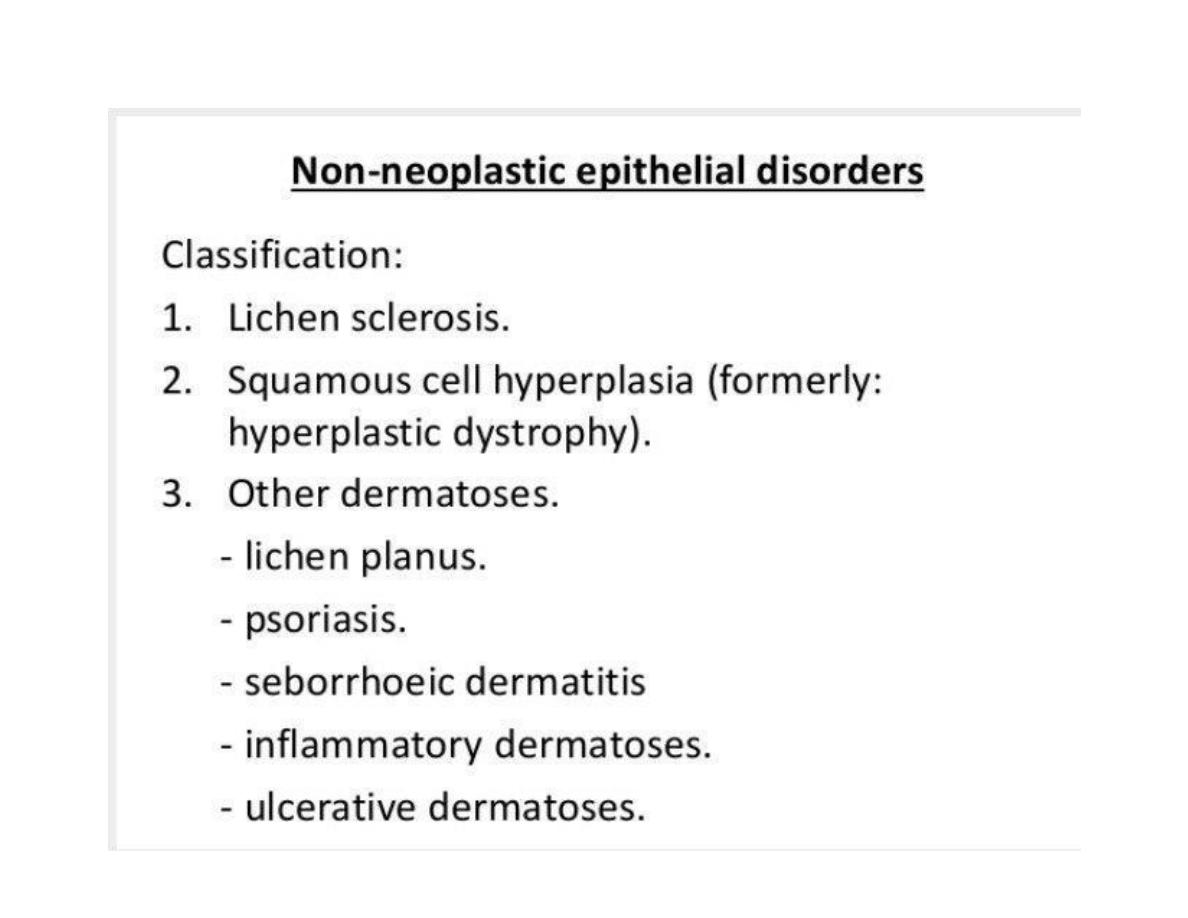The image size is (1188, 918).
Task: Click the word 'formerly:' in item two
Action: point(796,380)
